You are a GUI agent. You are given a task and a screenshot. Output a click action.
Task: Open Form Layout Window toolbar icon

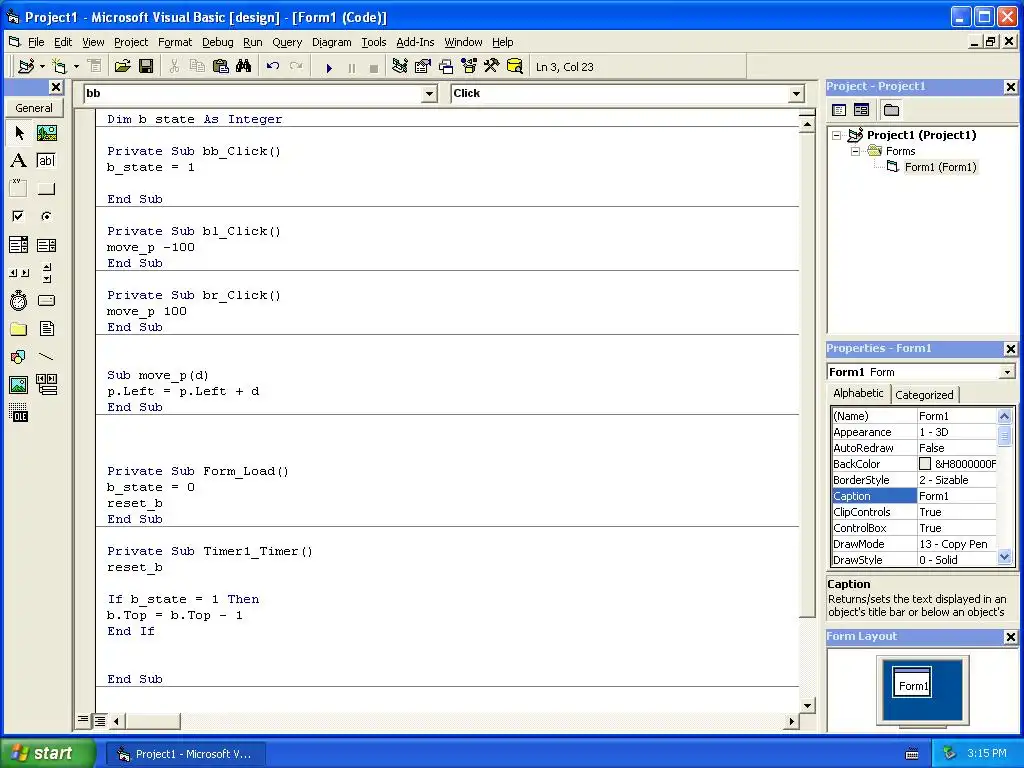click(446, 67)
